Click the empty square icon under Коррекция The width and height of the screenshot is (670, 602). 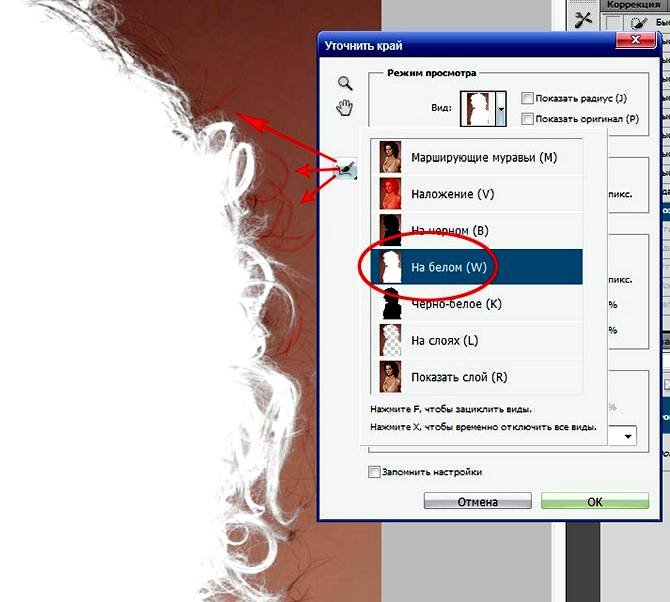pyautogui.click(x=613, y=23)
